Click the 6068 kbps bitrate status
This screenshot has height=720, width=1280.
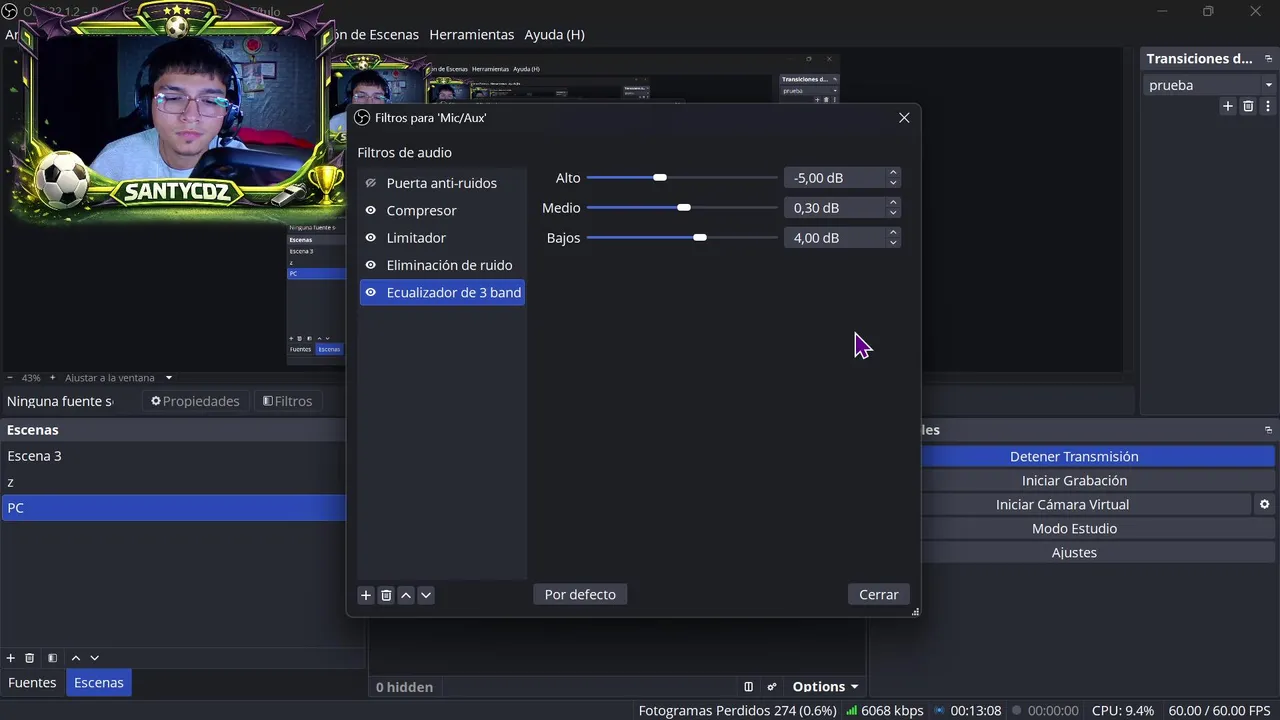(884, 711)
